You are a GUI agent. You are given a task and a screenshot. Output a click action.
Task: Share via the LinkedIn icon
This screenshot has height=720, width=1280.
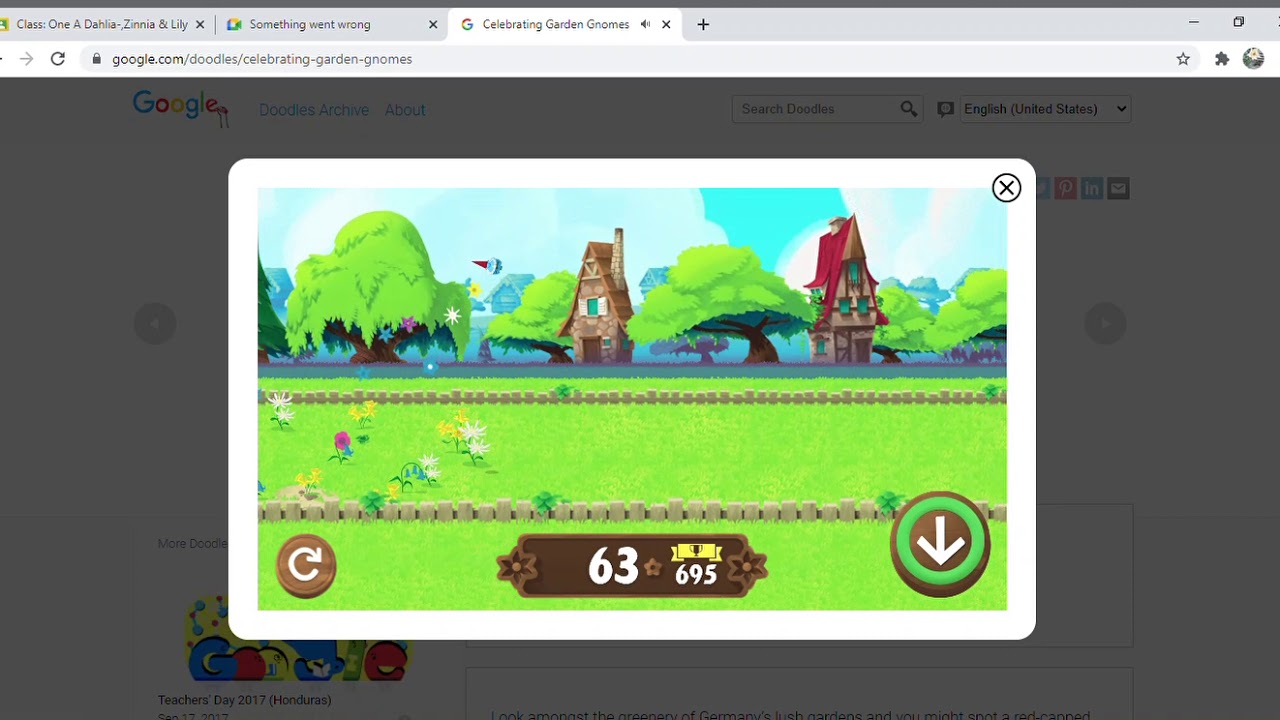1092,188
